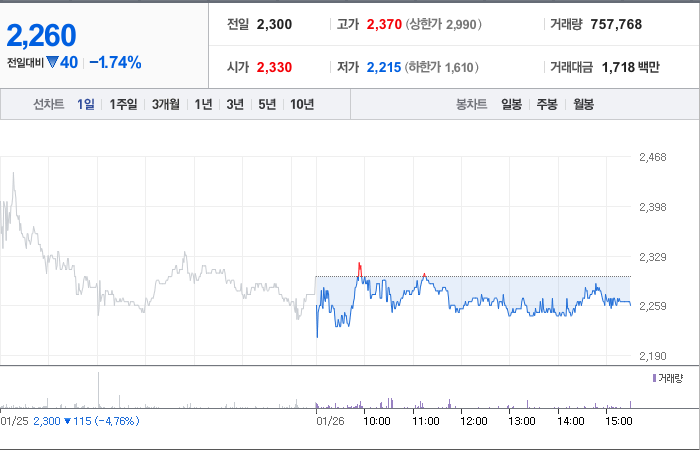Screen dimensions: 700x450
Task: Click the 01/25 date label
Action: pos(15,421)
